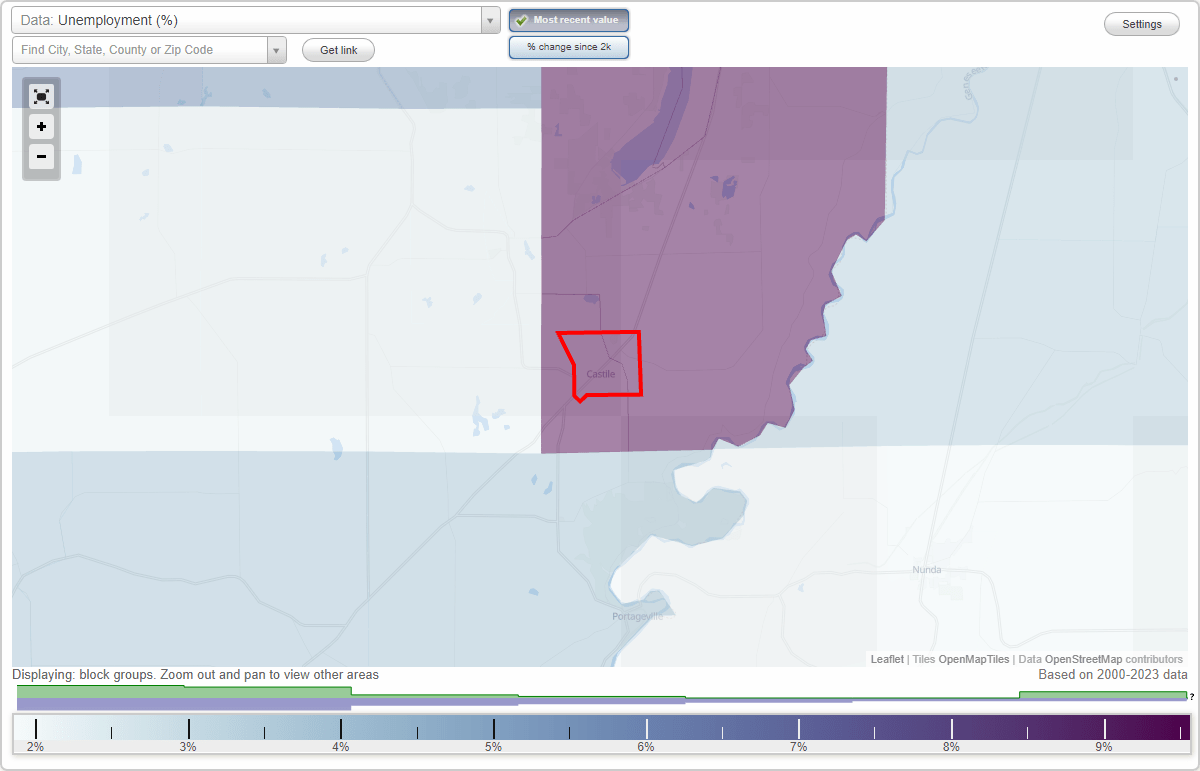1200x771 pixels.
Task: Click the green checkmark on Most recent value
Action: point(524,19)
